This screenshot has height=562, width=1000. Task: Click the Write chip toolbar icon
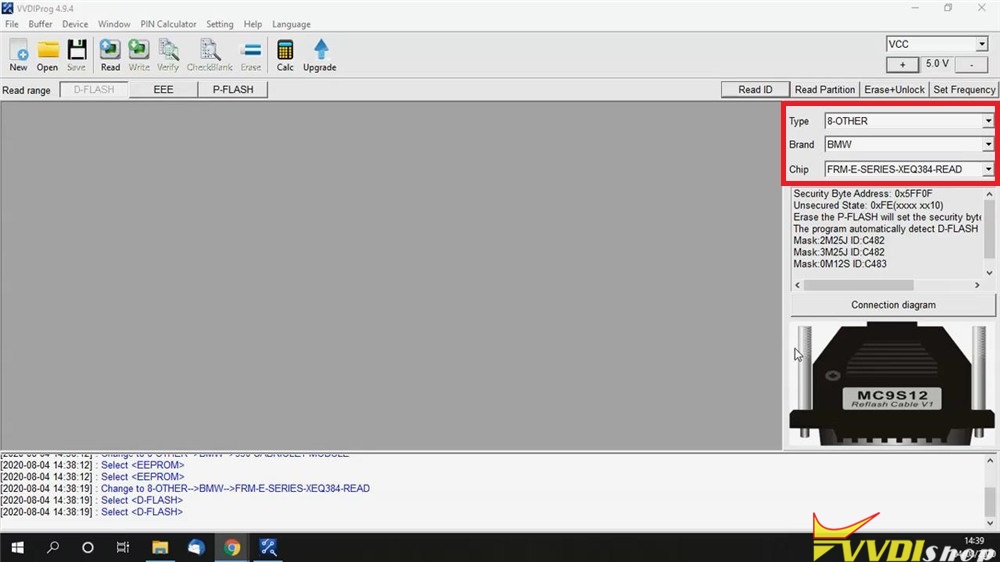[138, 55]
